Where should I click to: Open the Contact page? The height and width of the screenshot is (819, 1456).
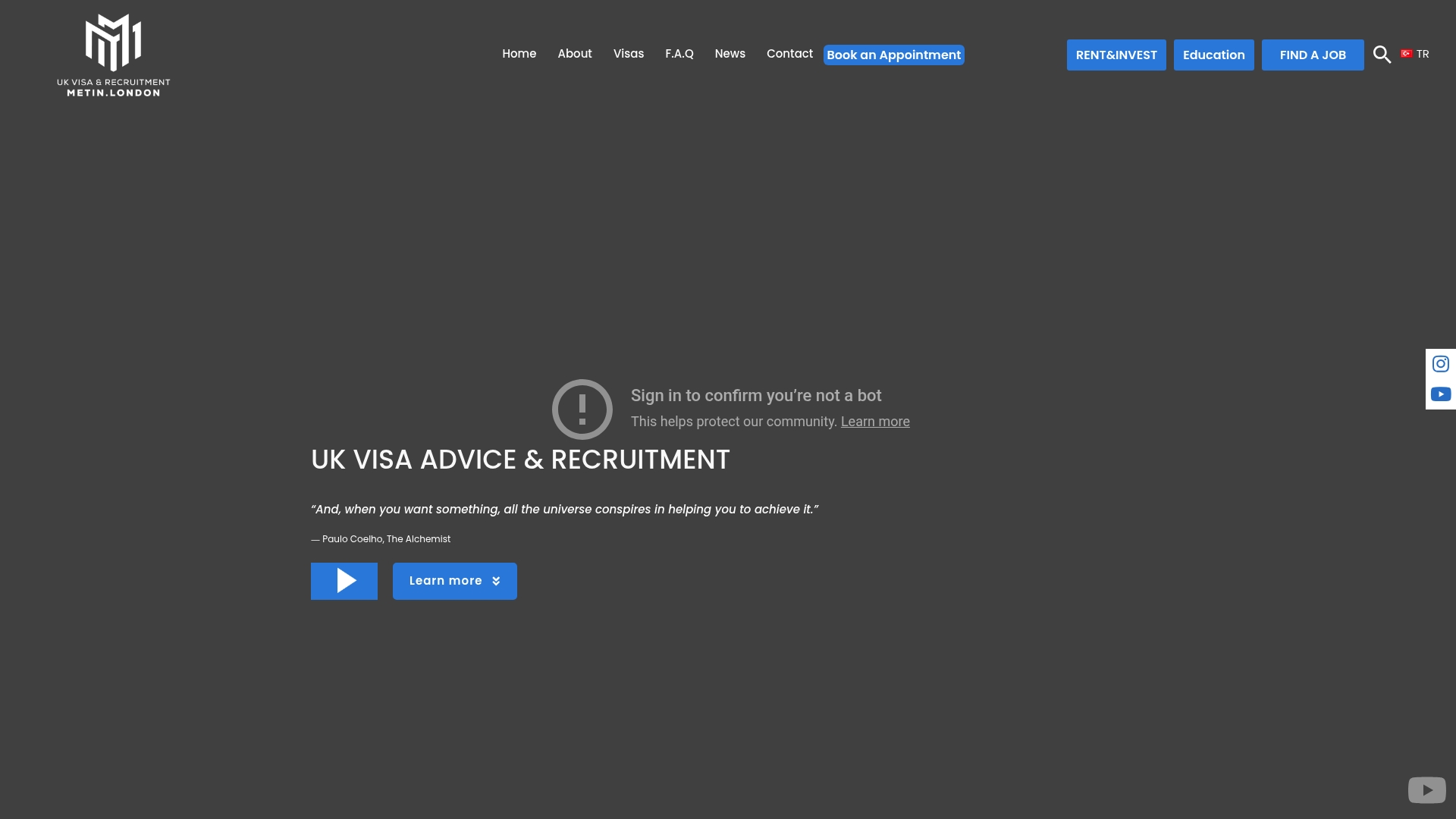coord(789,54)
